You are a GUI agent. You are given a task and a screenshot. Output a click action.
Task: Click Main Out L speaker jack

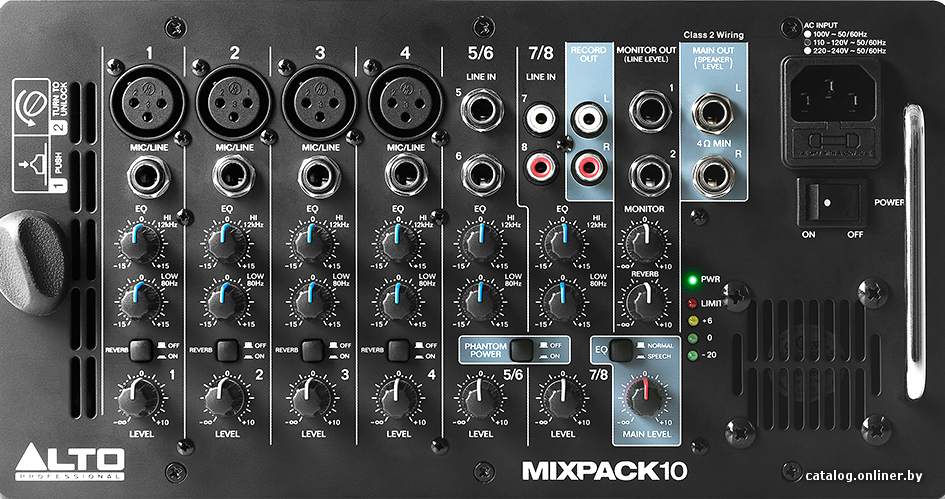(x=713, y=113)
